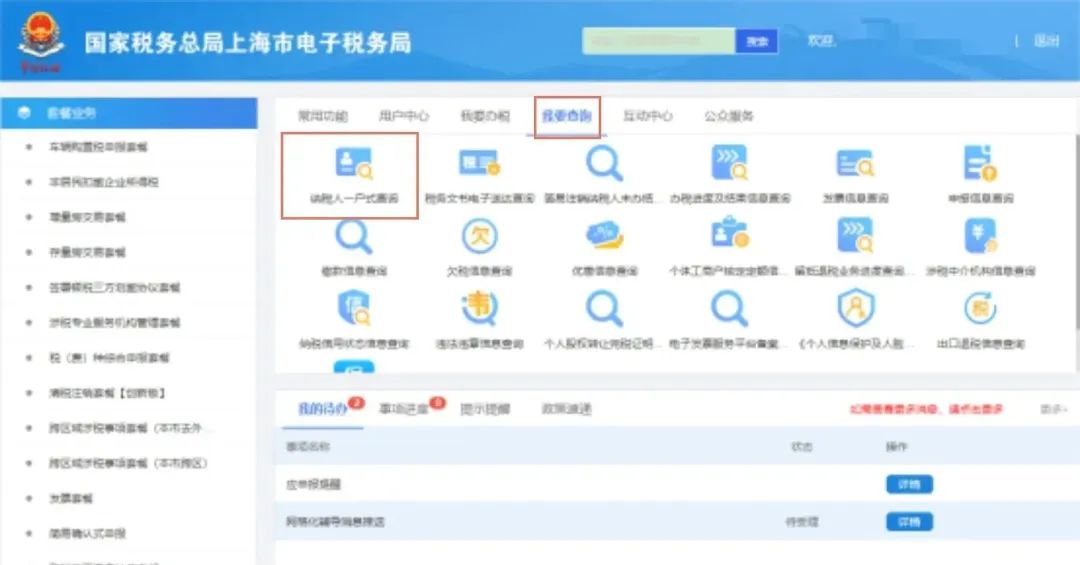Open 税务文书电子送达查询 icon
This screenshot has width=1080, height=565.
479,163
